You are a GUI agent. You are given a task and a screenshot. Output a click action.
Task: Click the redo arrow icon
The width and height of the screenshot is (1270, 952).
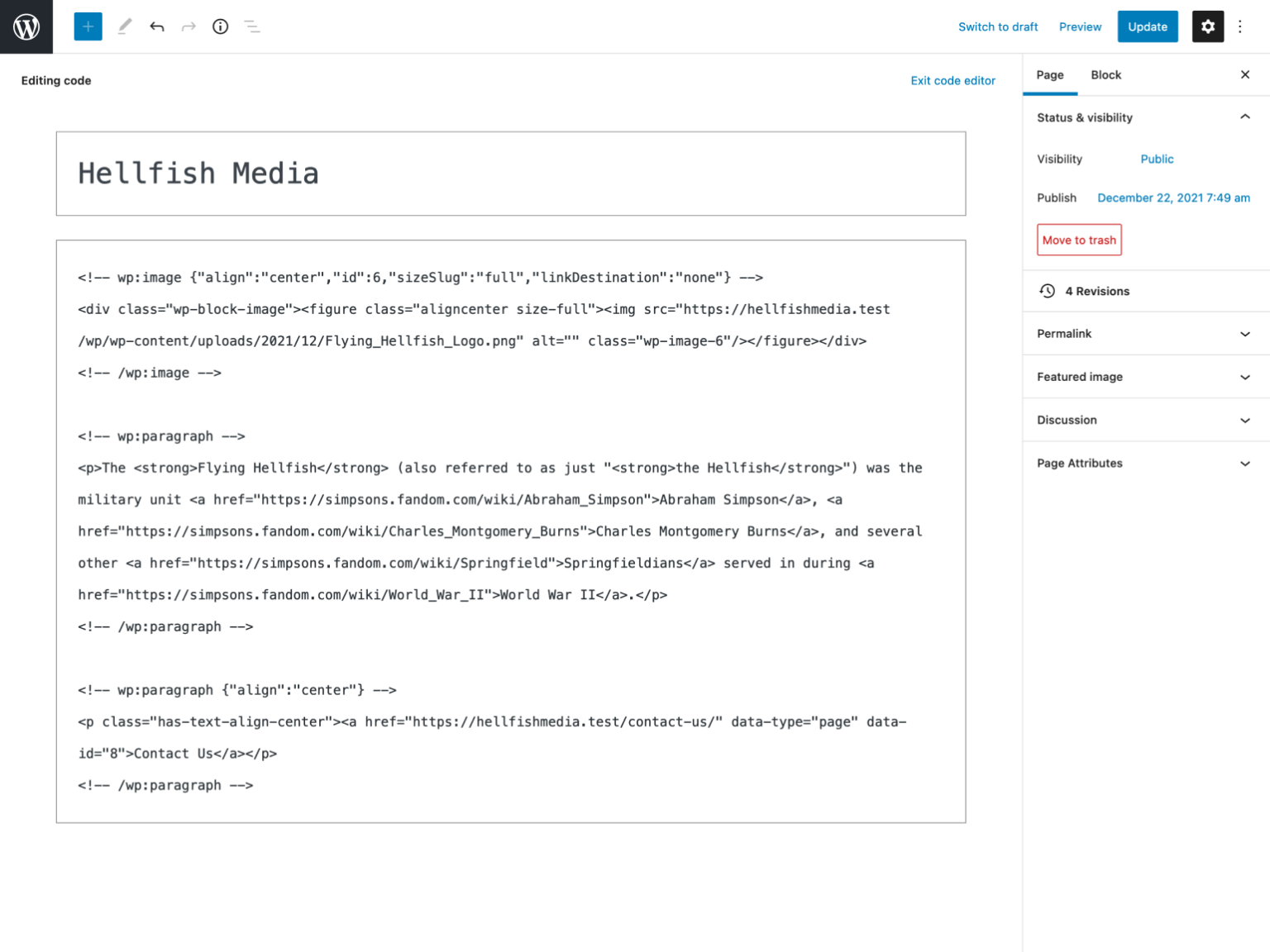pyautogui.click(x=189, y=26)
